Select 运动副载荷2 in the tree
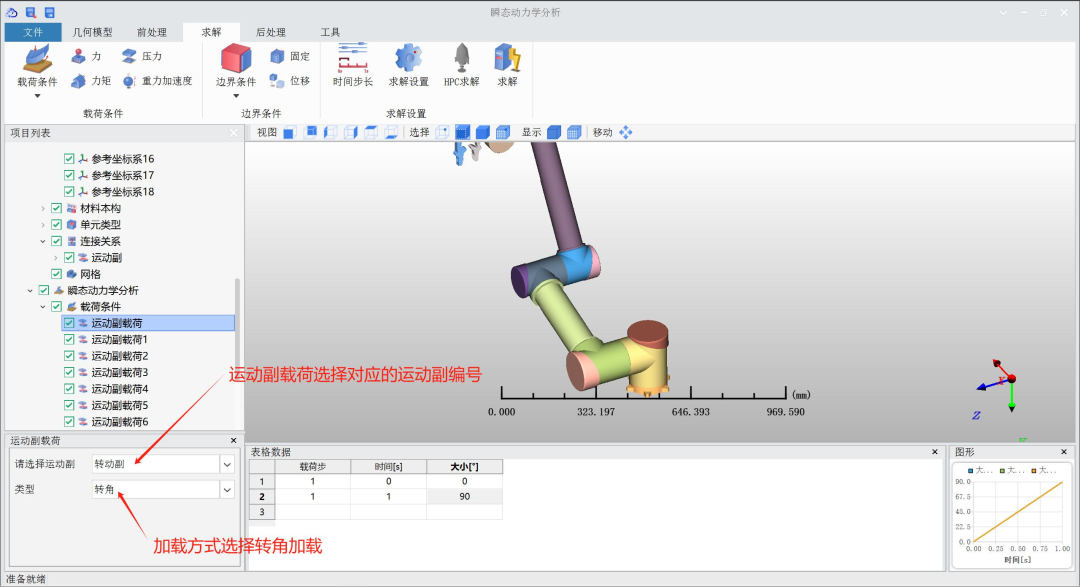This screenshot has width=1080, height=587. pos(120,356)
